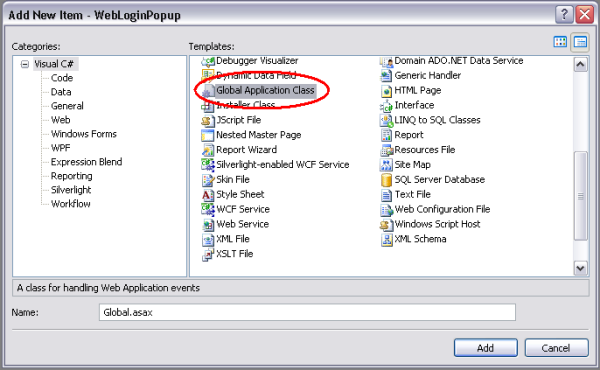Click the XML File template icon
The width and height of the screenshot is (600, 370).
tap(208, 240)
